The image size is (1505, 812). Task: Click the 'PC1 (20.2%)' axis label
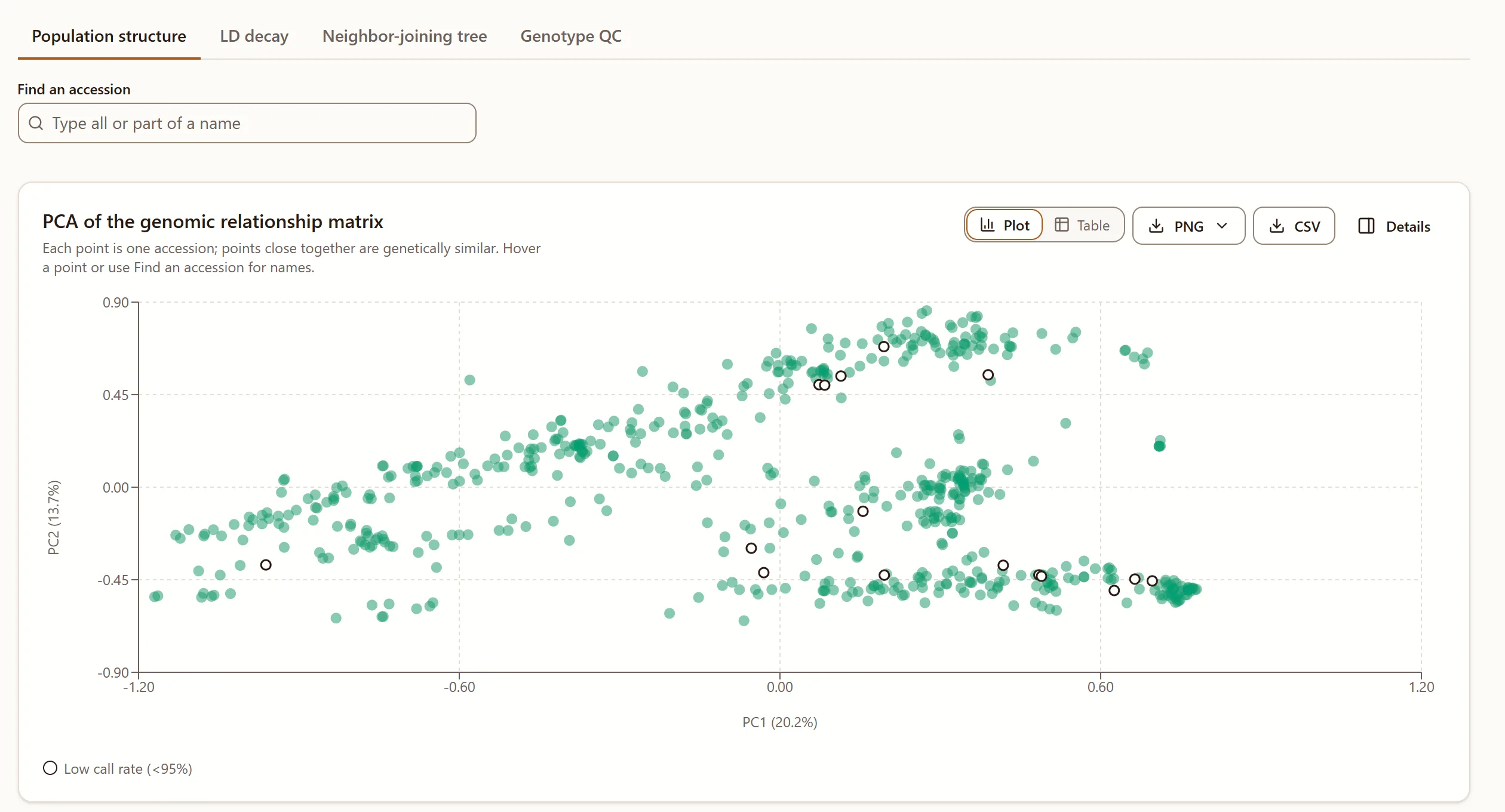(x=779, y=722)
